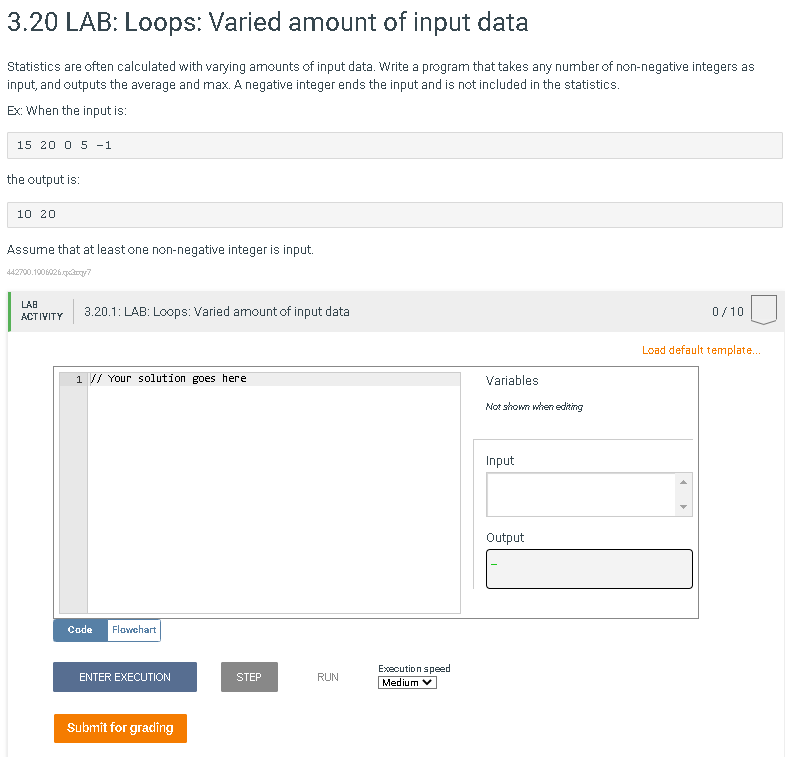Image resolution: width=785 pixels, height=757 pixels.
Task: Click the sample input code block 15 20 0 5 -1
Action: 395,145
